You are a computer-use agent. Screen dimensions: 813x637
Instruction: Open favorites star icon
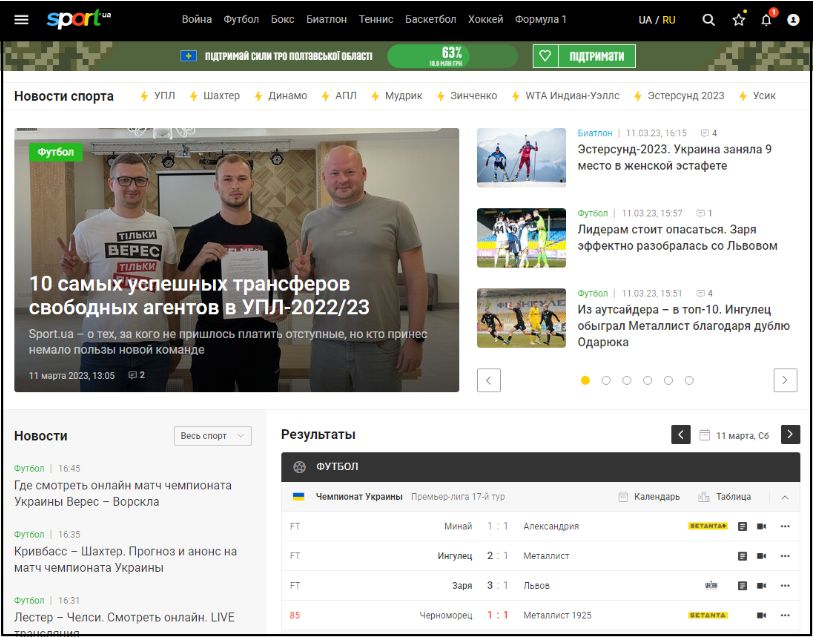(x=738, y=20)
